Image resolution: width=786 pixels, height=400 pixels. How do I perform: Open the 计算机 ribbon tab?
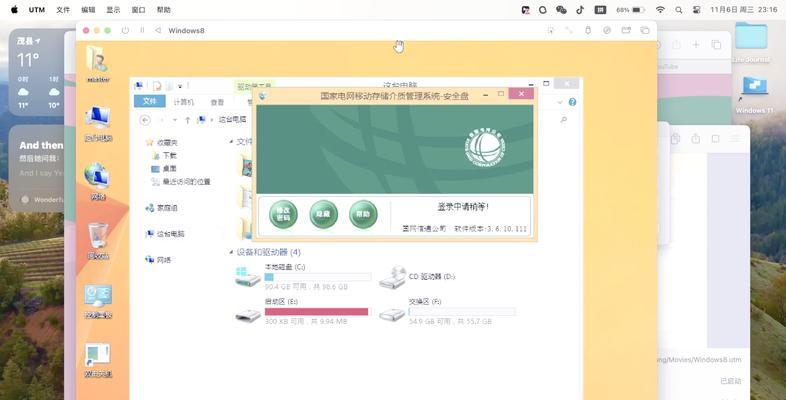(x=183, y=102)
